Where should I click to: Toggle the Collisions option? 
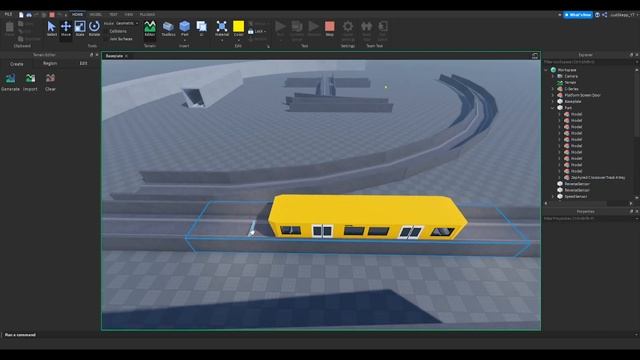pyautogui.click(x=118, y=31)
